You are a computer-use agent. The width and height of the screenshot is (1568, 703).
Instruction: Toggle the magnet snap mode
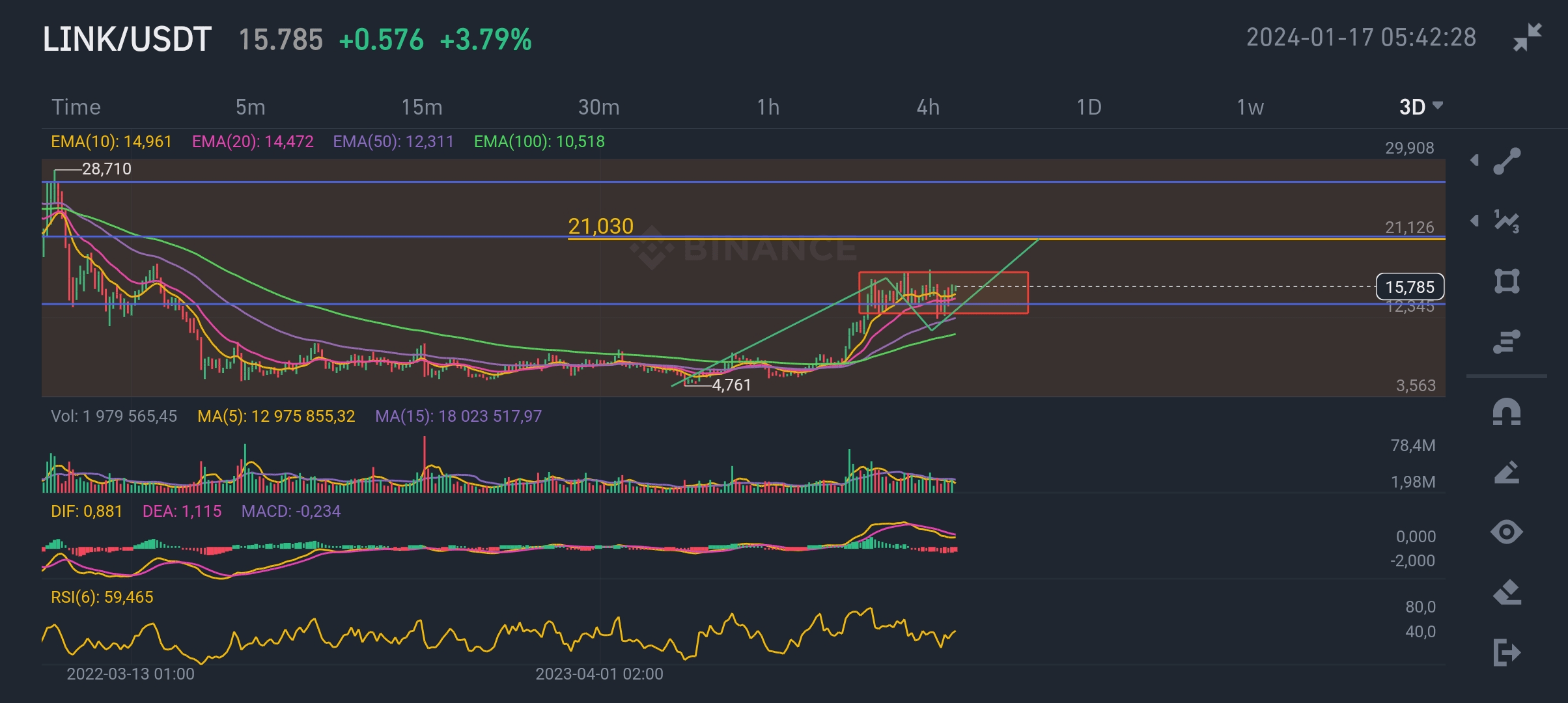(1507, 413)
